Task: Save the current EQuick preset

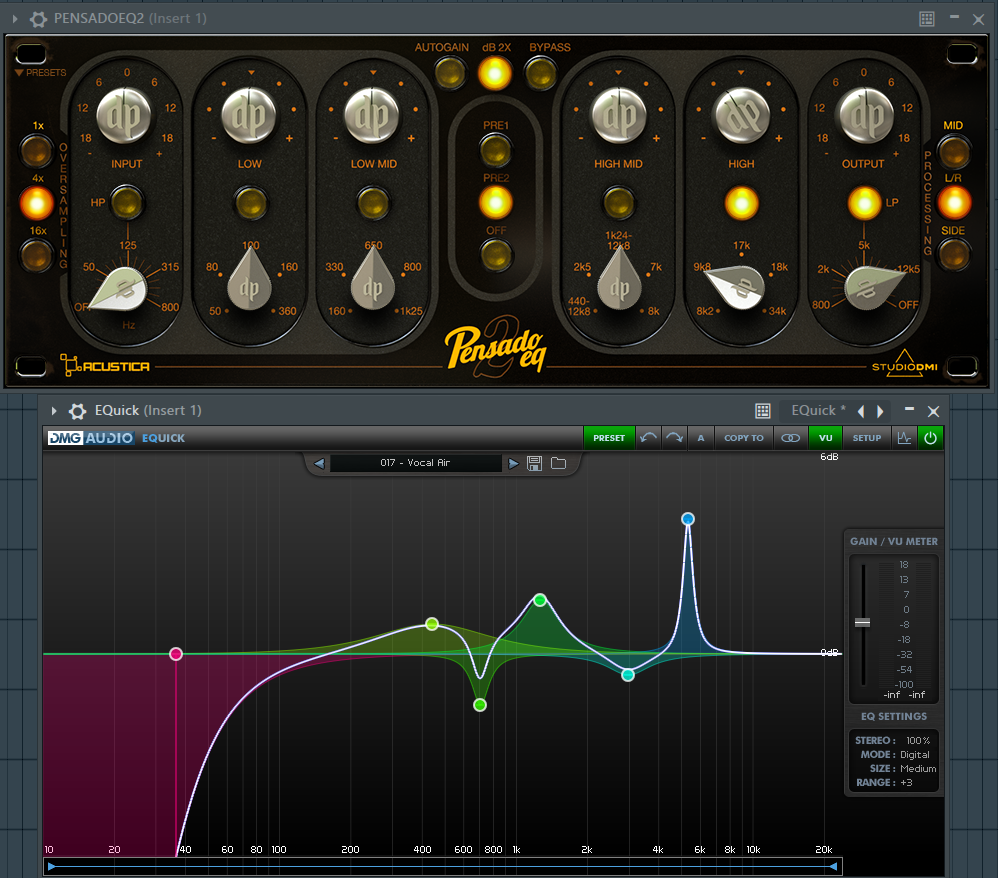Action: 535,464
